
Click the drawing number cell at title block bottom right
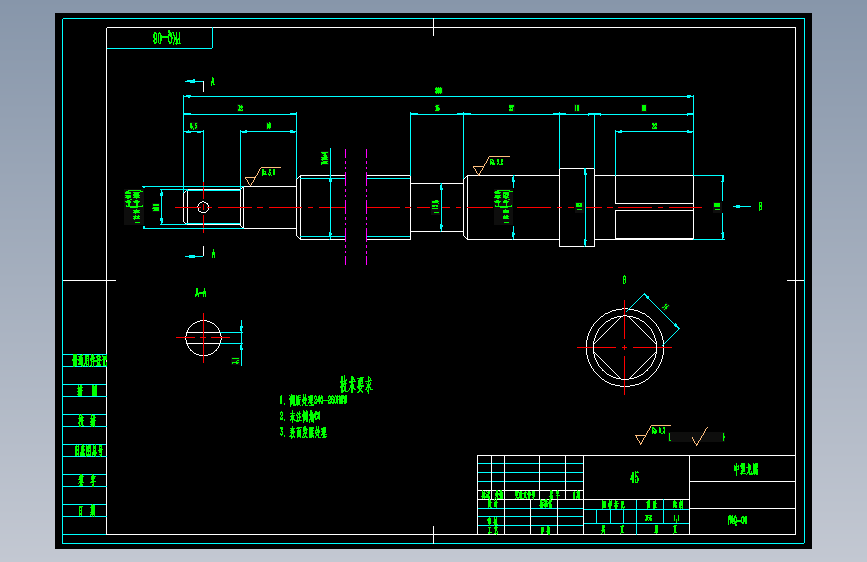(x=742, y=521)
